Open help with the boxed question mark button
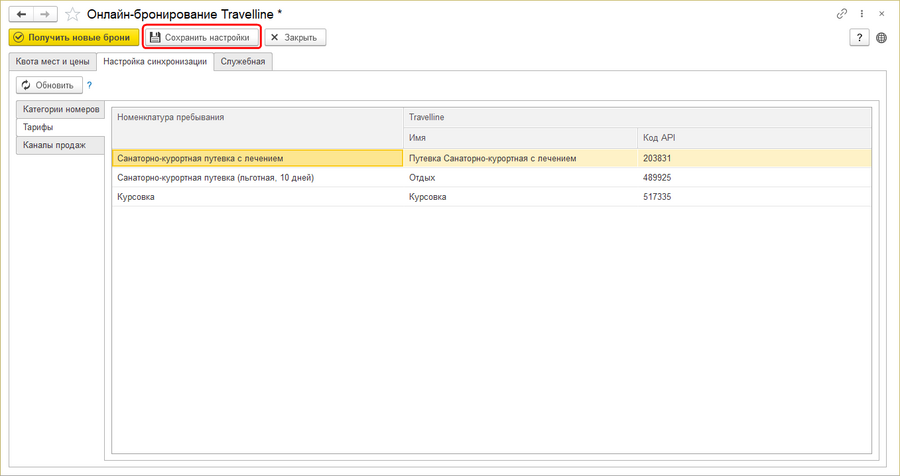This screenshot has height=476, width=900. click(x=859, y=37)
